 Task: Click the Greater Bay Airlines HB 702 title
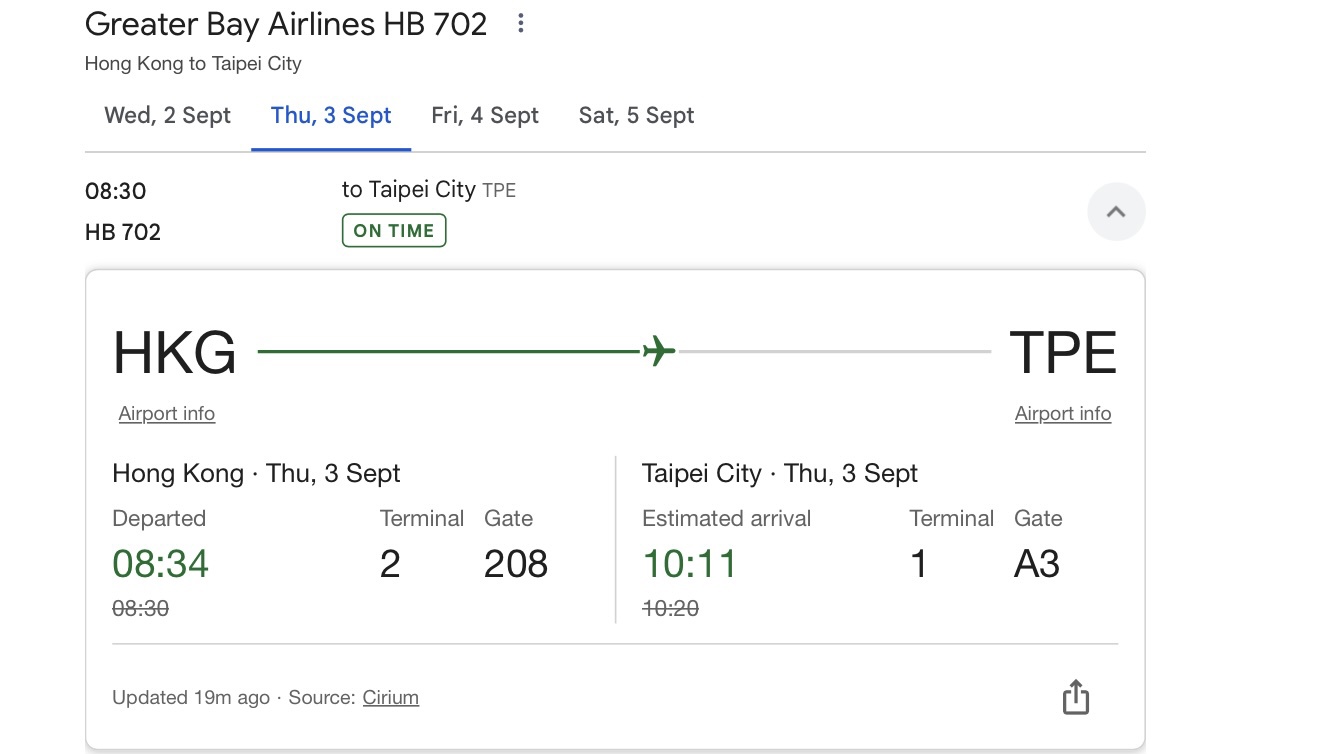coord(286,24)
